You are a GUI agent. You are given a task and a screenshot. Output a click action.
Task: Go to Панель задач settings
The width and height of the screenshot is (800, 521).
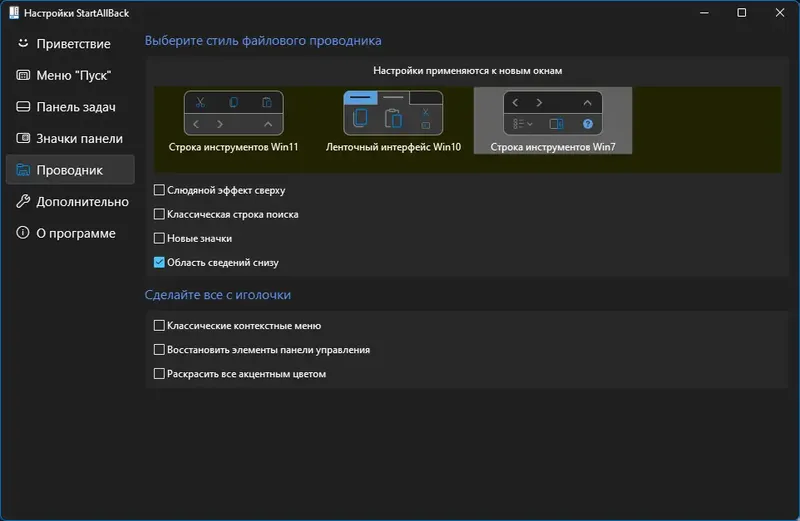pos(70,107)
